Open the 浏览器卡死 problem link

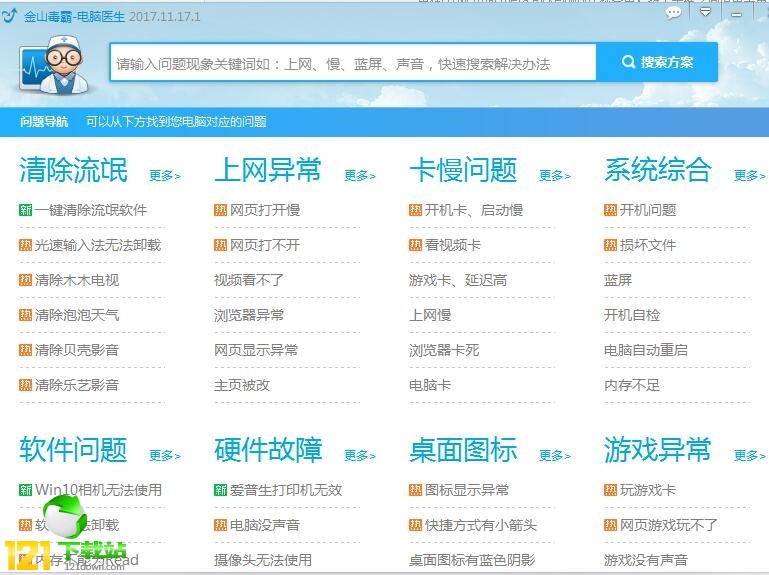point(444,350)
